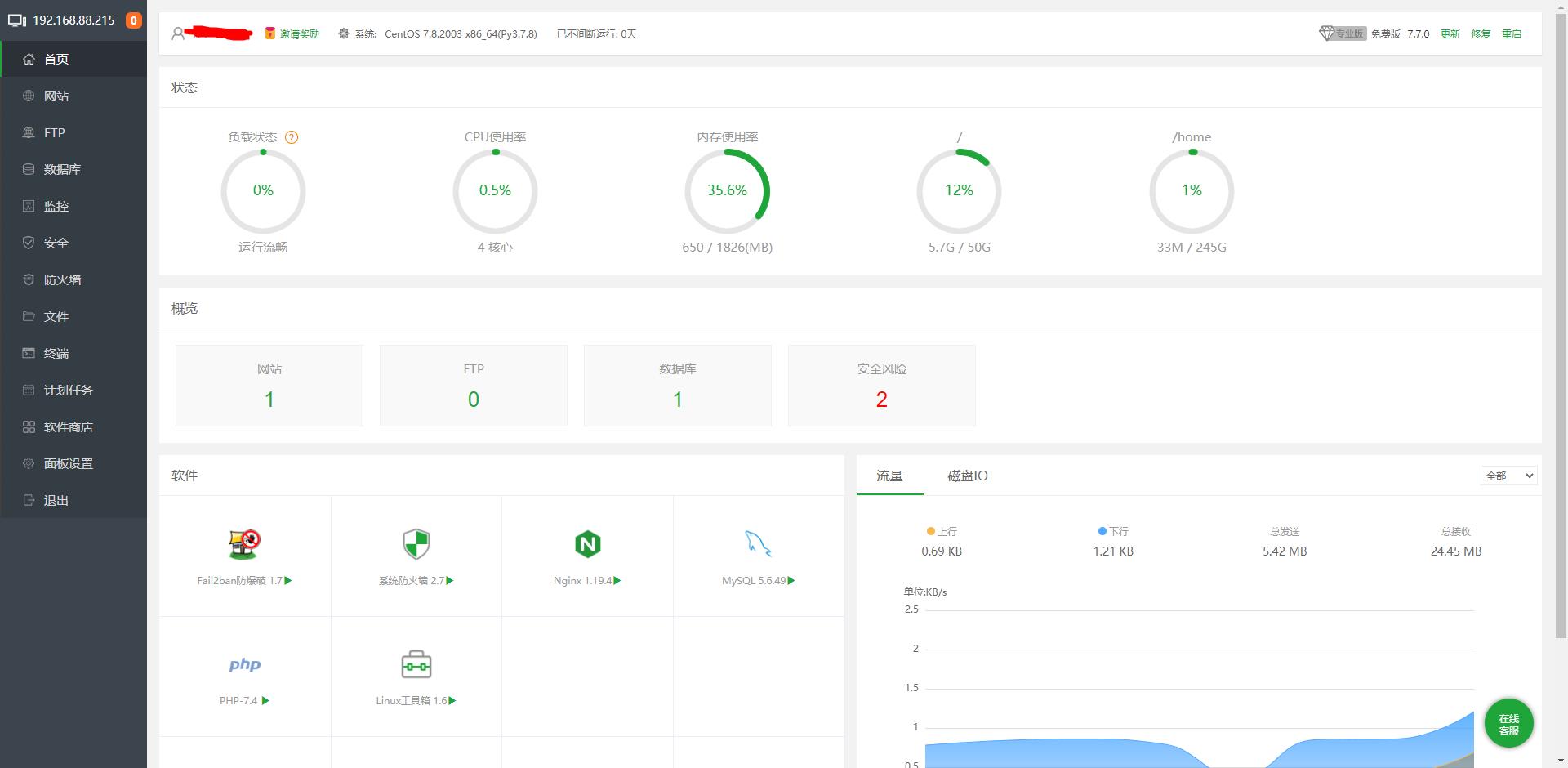The width and height of the screenshot is (1568, 768).
Task: Switch to the 流量 traffic tab
Action: [889, 476]
